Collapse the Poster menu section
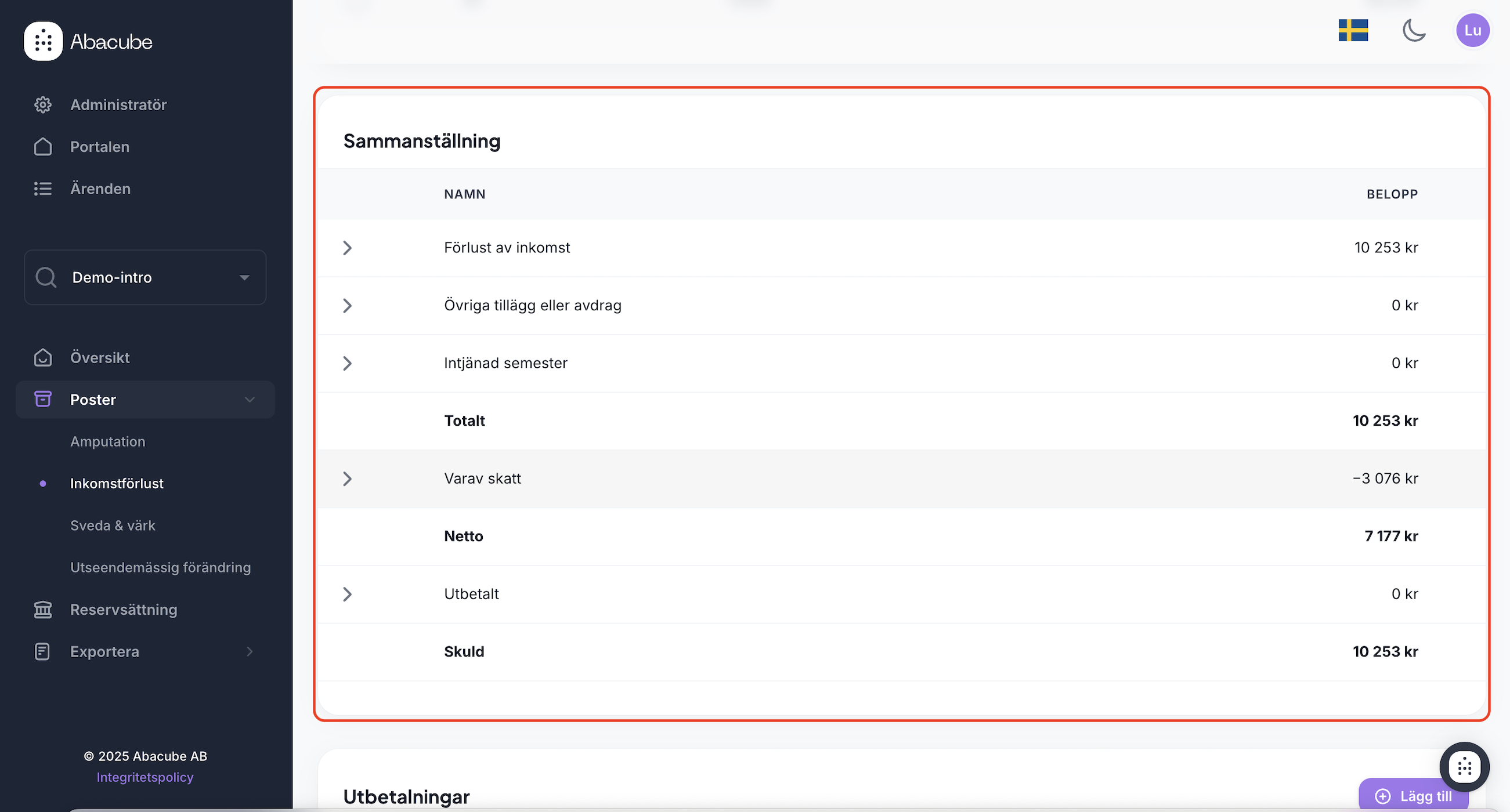1510x812 pixels. tap(249, 400)
